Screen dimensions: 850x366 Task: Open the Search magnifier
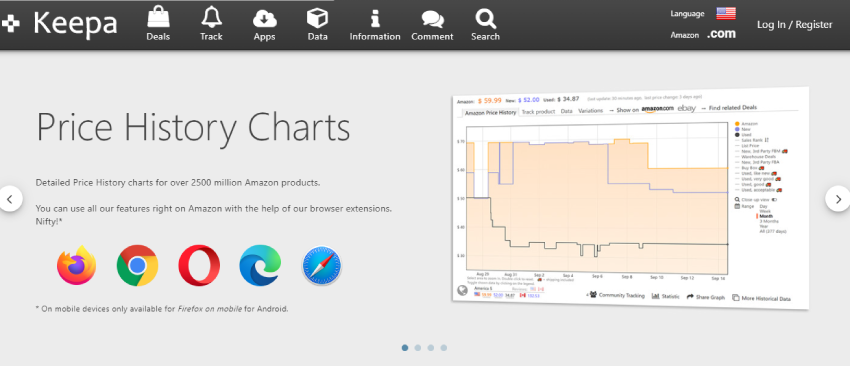pyautogui.click(x=485, y=24)
